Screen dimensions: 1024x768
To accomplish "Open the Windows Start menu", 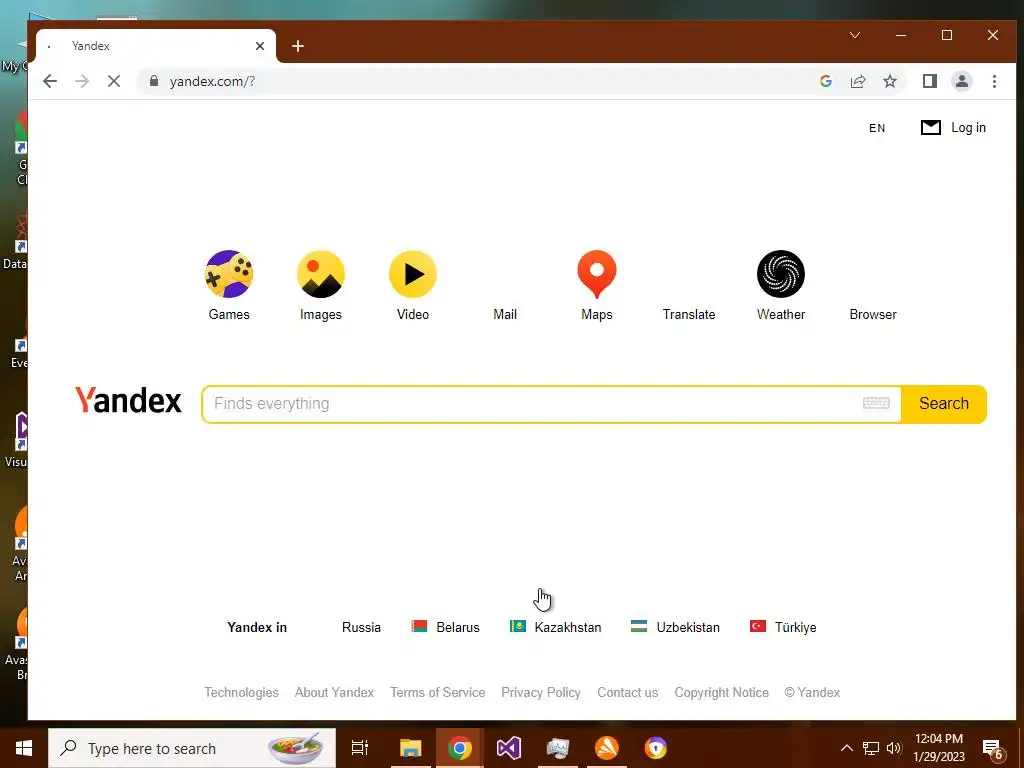I will 24,748.
